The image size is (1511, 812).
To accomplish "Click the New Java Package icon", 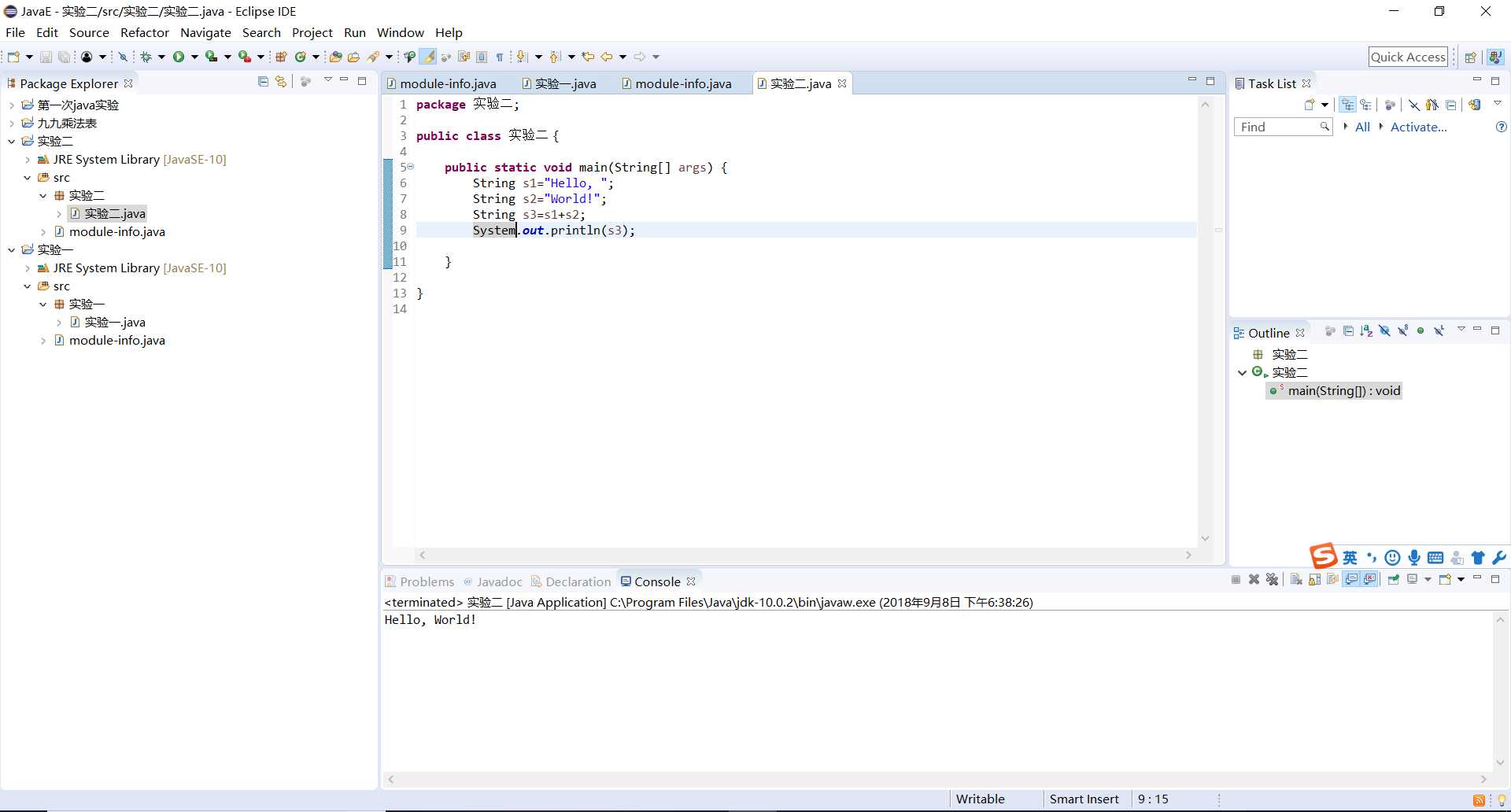I will 281,57.
